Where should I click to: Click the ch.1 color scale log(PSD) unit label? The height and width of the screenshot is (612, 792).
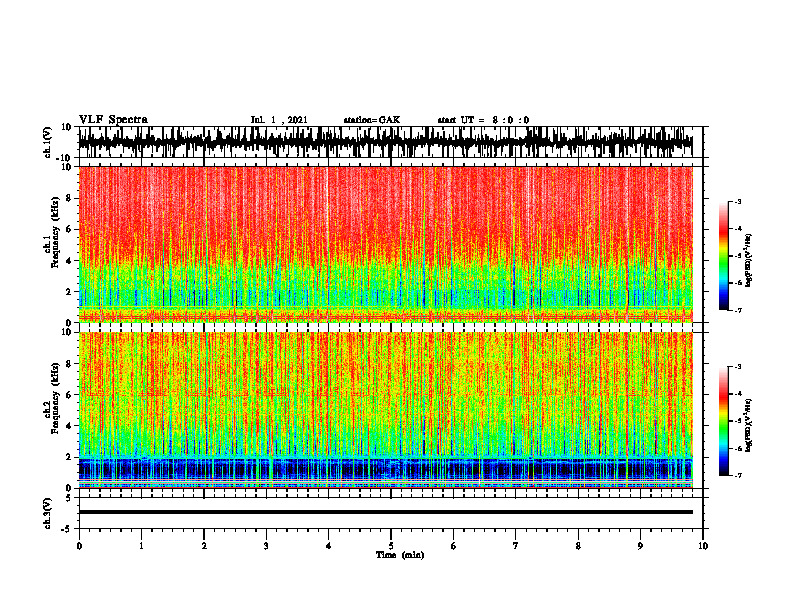(x=748, y=260)
